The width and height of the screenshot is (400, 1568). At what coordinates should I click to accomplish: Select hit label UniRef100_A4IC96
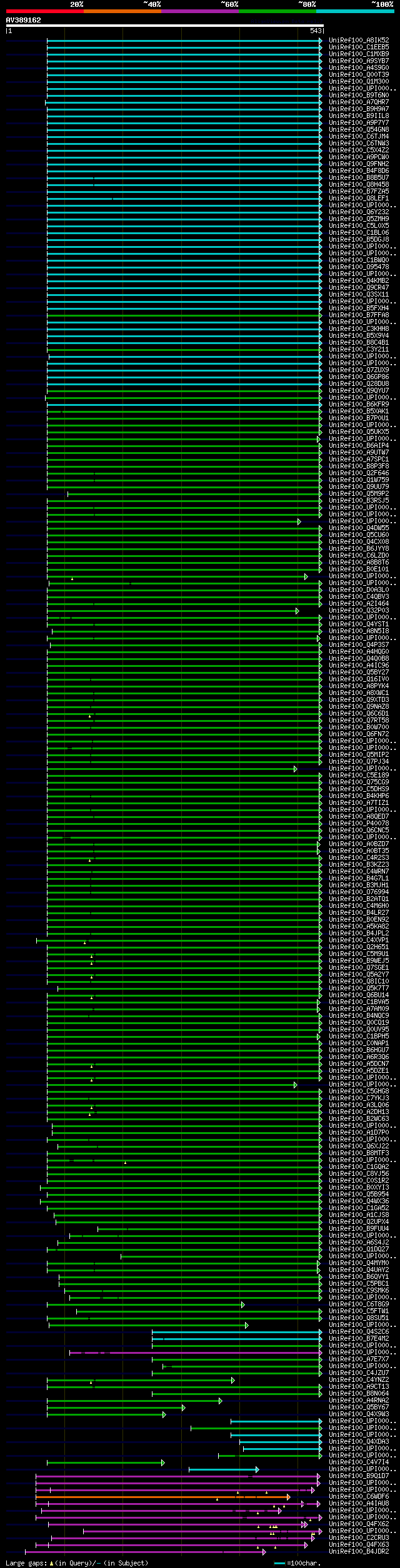click(359, 665)
